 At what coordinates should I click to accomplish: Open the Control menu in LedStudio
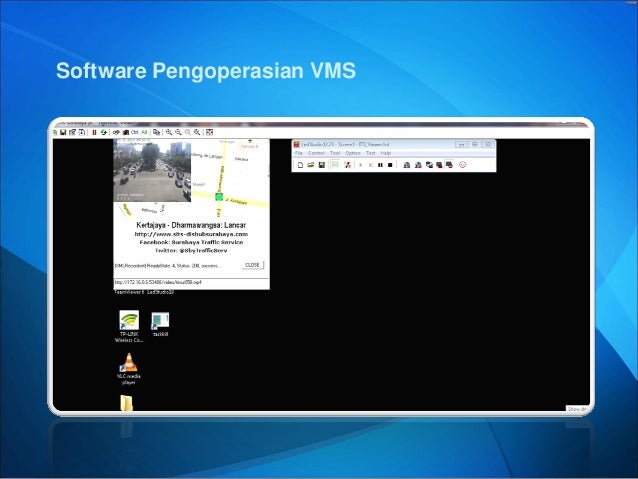click(317, 153)
